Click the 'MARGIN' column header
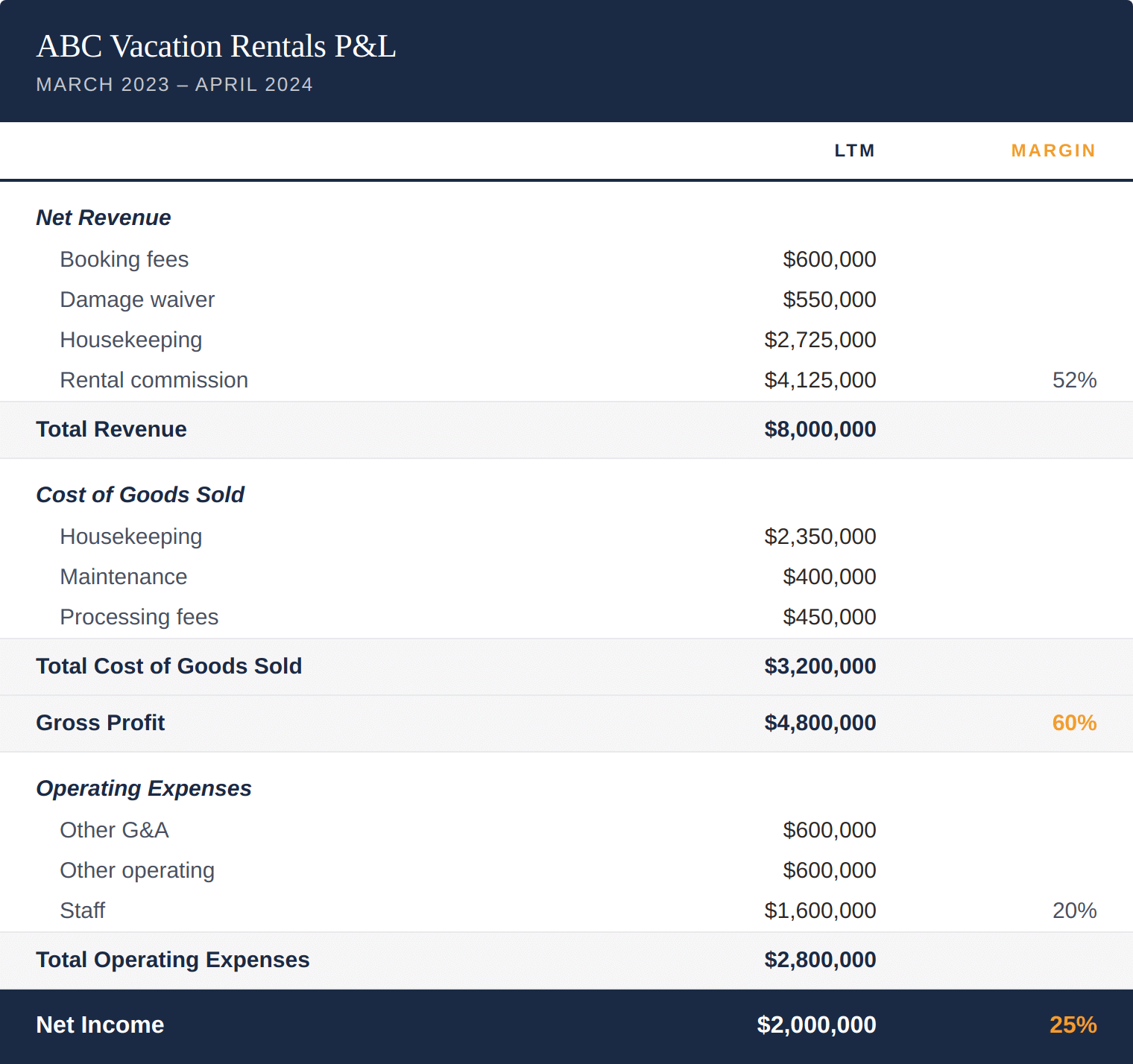 point(1053,151)
